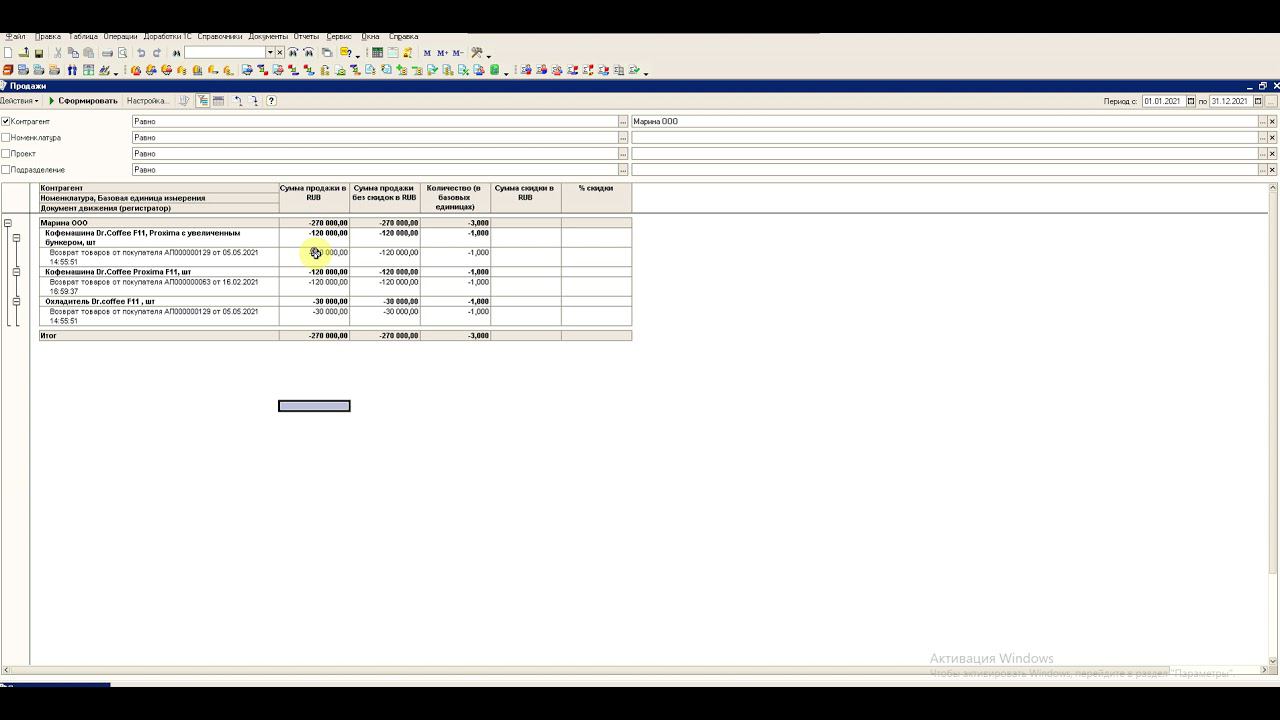Screen dimensions: 1280x720
Task: Open period selection ellipsis button after end date
Action: [1272, 101]
